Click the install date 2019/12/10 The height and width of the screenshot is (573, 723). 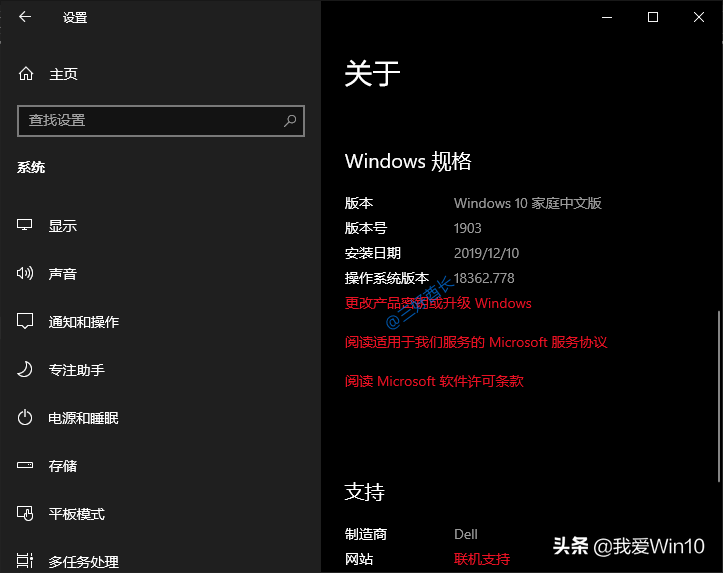tap(486, 253)
